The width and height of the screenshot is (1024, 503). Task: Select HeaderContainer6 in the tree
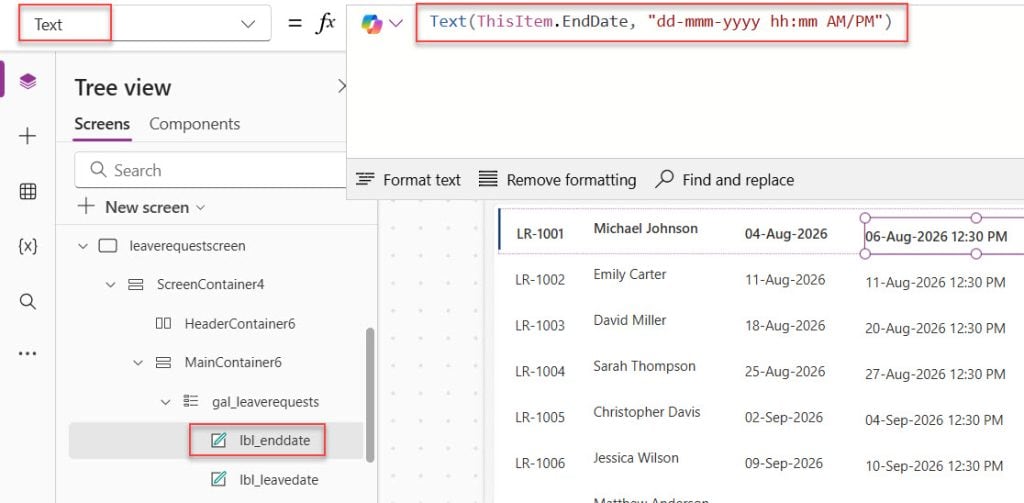pyautogui.click(x=240, y=323)
